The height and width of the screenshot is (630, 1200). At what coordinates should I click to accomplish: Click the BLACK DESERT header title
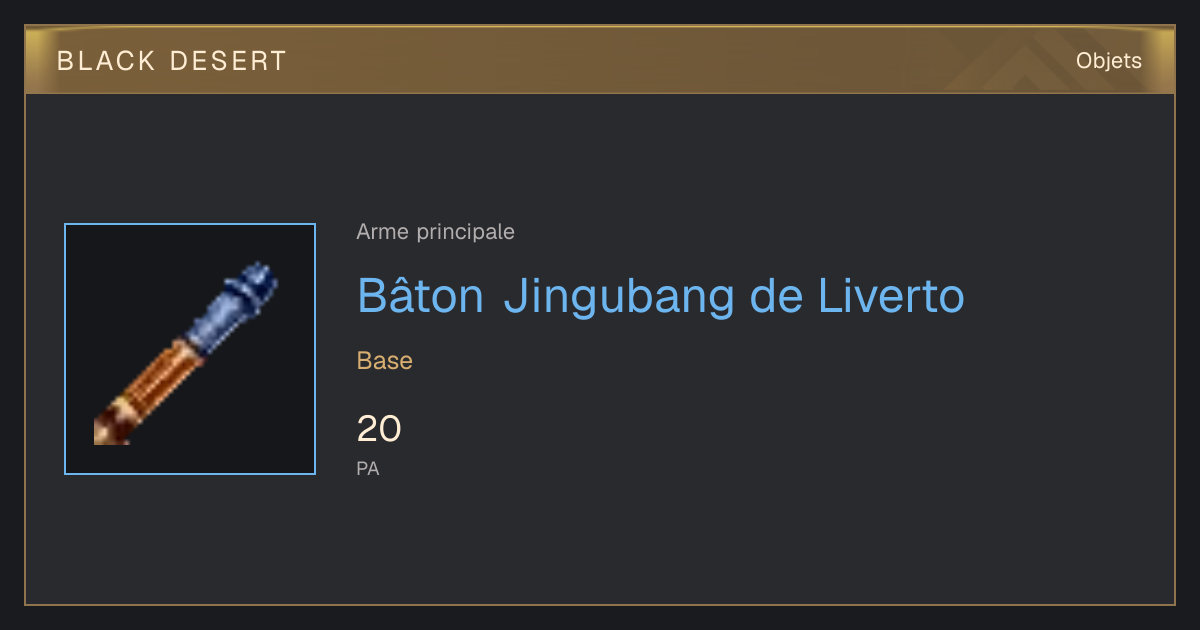[172, 61]
